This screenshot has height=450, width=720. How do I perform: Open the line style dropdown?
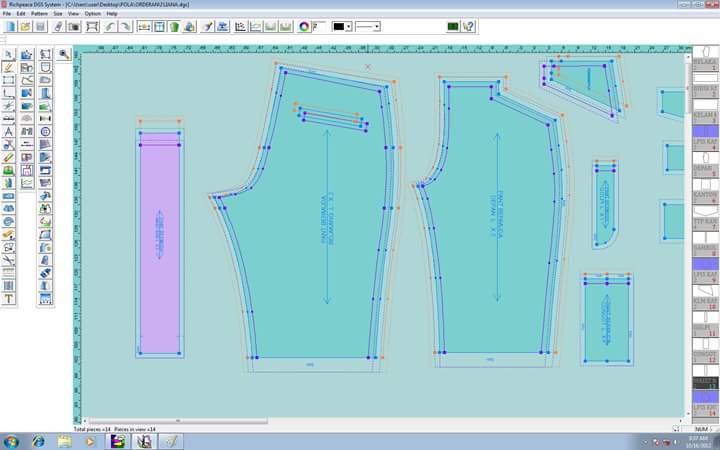pyautogui.click(x=368, y=27)
